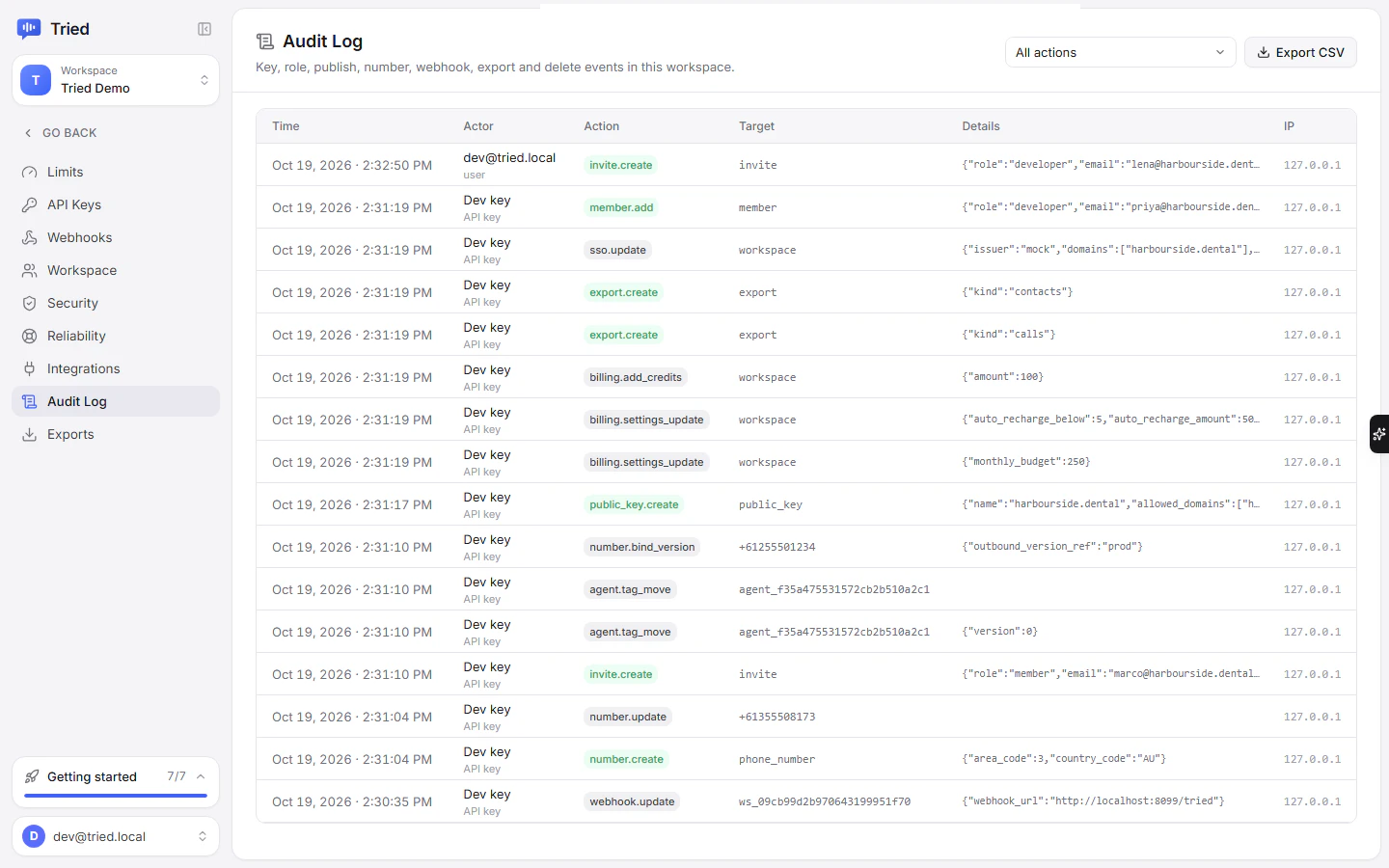Click the Export CSV button
Viewport: 1389px width, 868px height.
(1300, 52)
